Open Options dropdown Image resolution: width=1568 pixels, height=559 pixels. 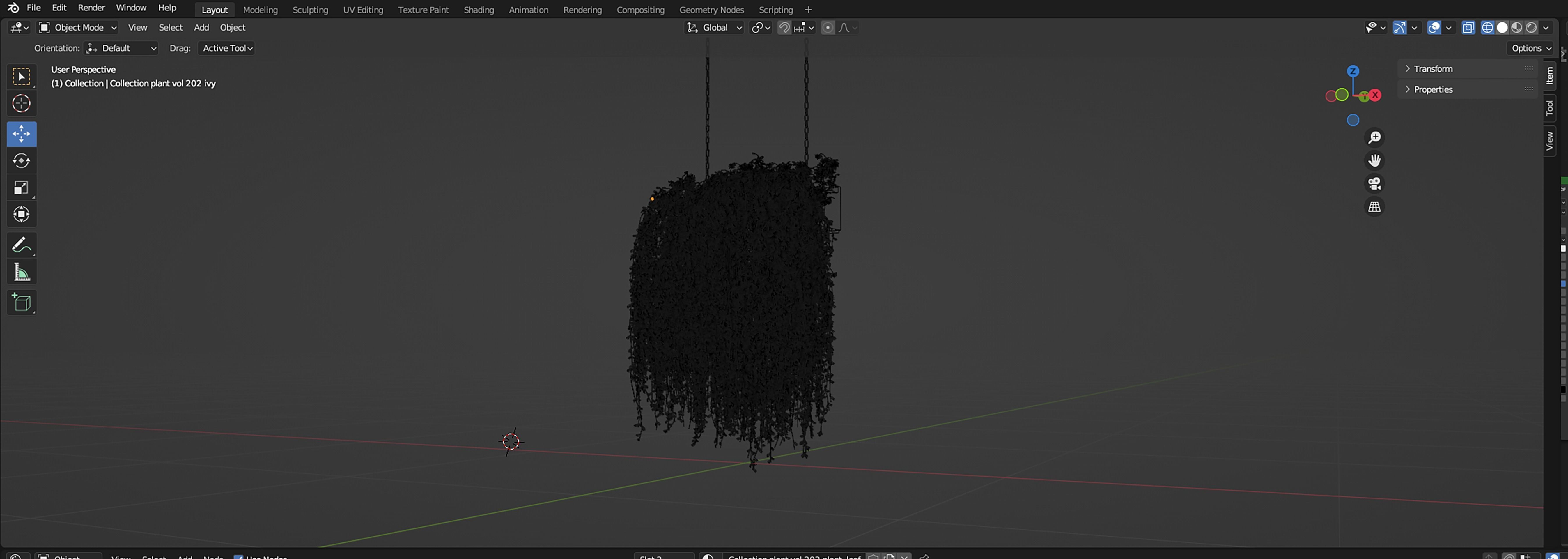[1530, 48]
